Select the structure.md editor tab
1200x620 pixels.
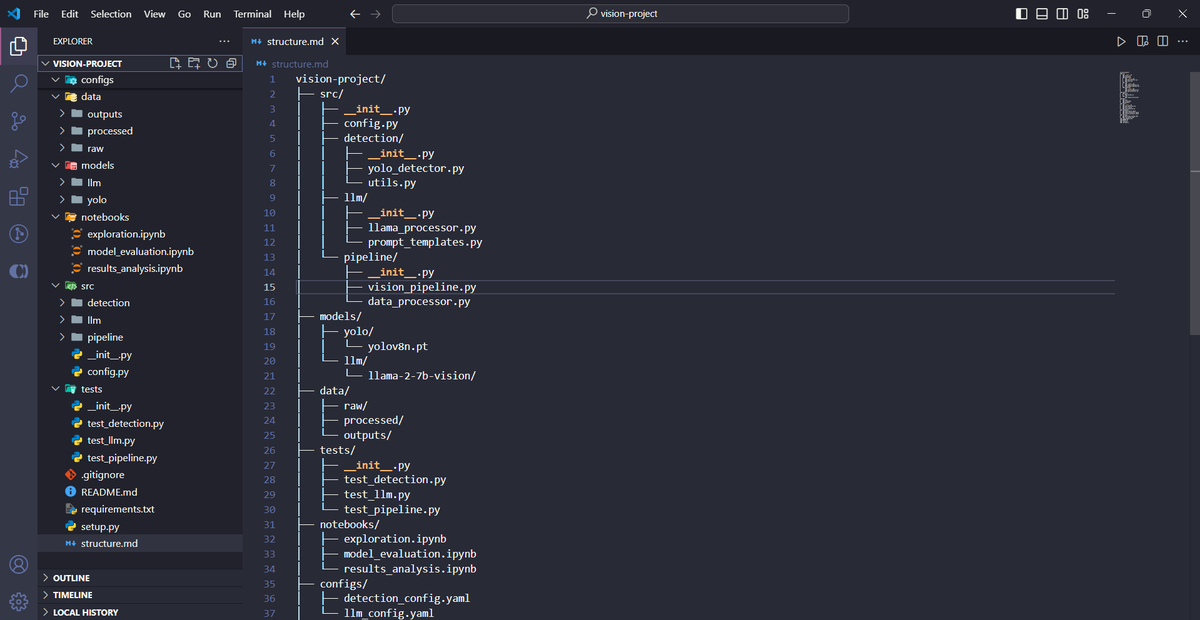click(x=294, y=42)
